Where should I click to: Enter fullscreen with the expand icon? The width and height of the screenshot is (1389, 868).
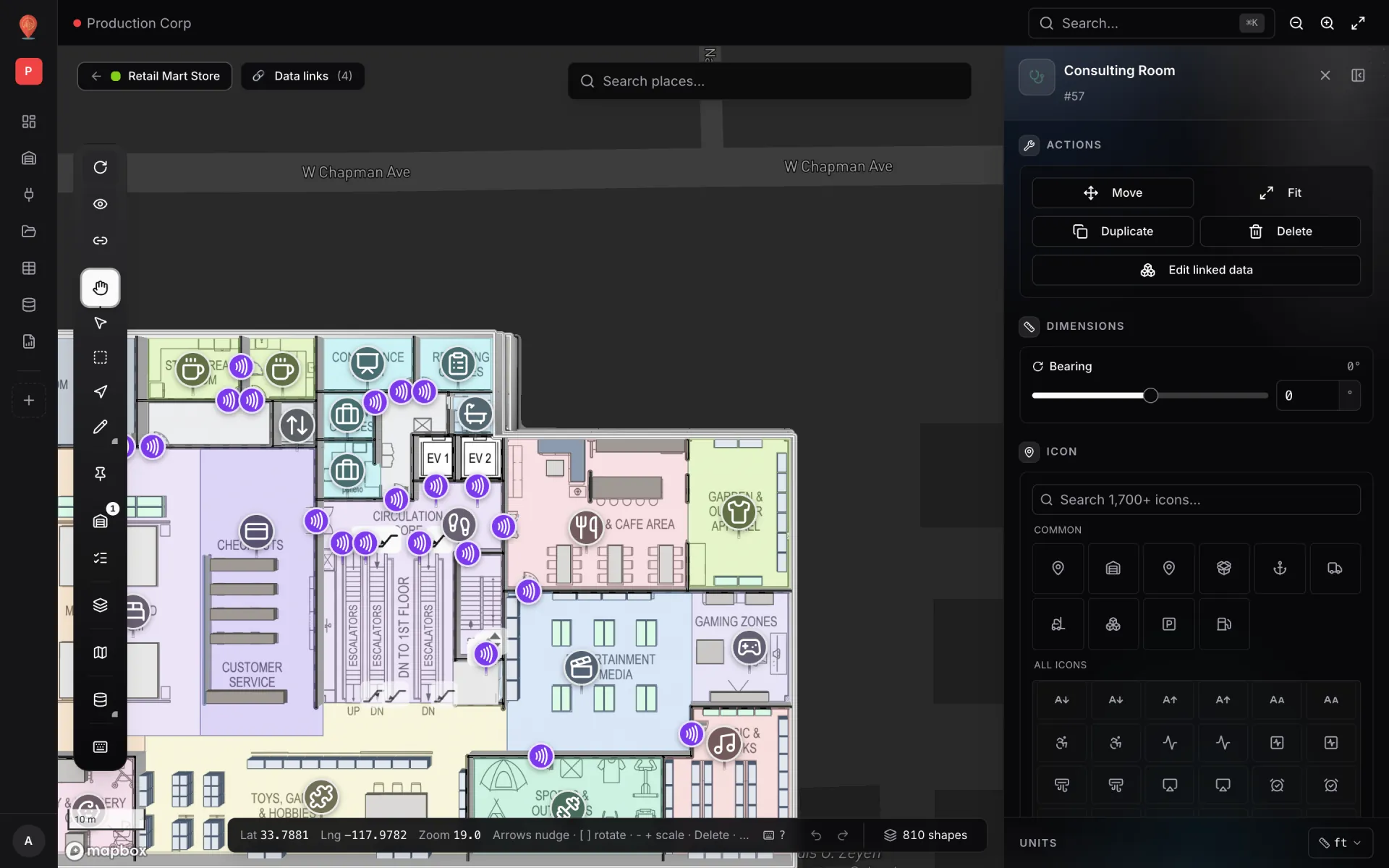click(x=1358, y=23)
